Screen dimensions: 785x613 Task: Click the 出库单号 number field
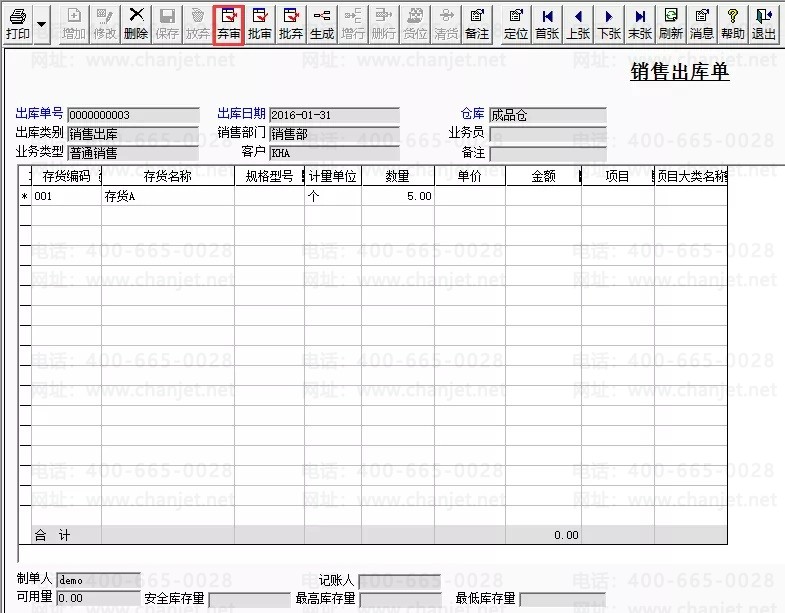point(133,115)
